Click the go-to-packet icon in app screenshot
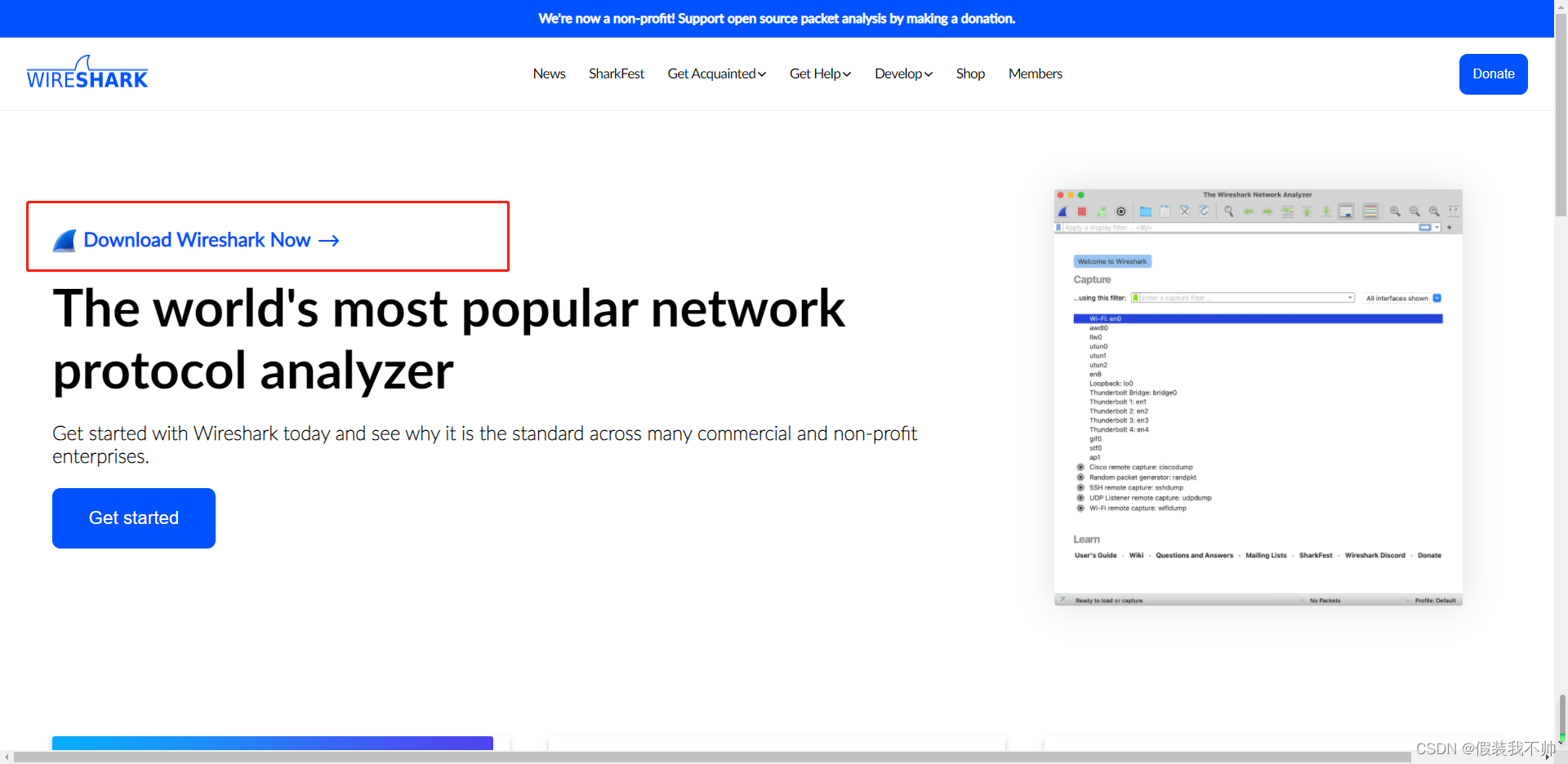The width and height of the screenshot is (1568, 764). (1288, 211)
